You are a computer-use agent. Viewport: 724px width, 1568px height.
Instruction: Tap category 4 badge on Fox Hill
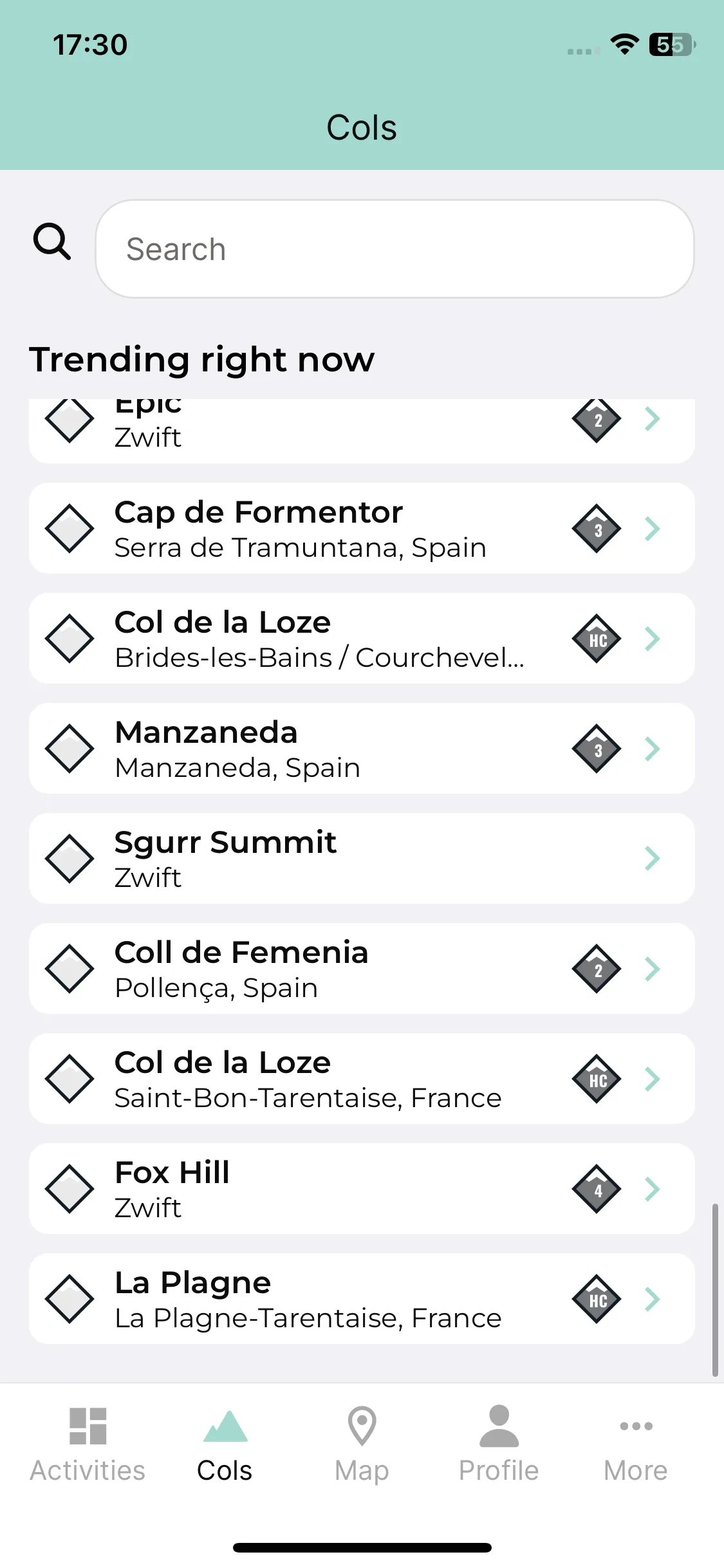pyautogui.click(x=597, y=1189)
